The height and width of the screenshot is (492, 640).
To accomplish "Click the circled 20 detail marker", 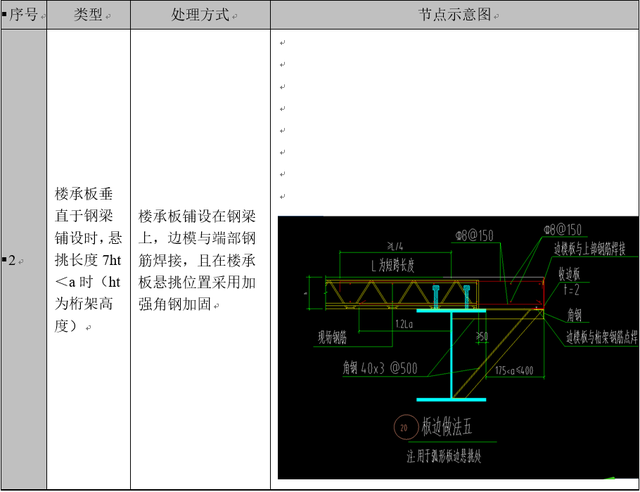I will [405, 426].
